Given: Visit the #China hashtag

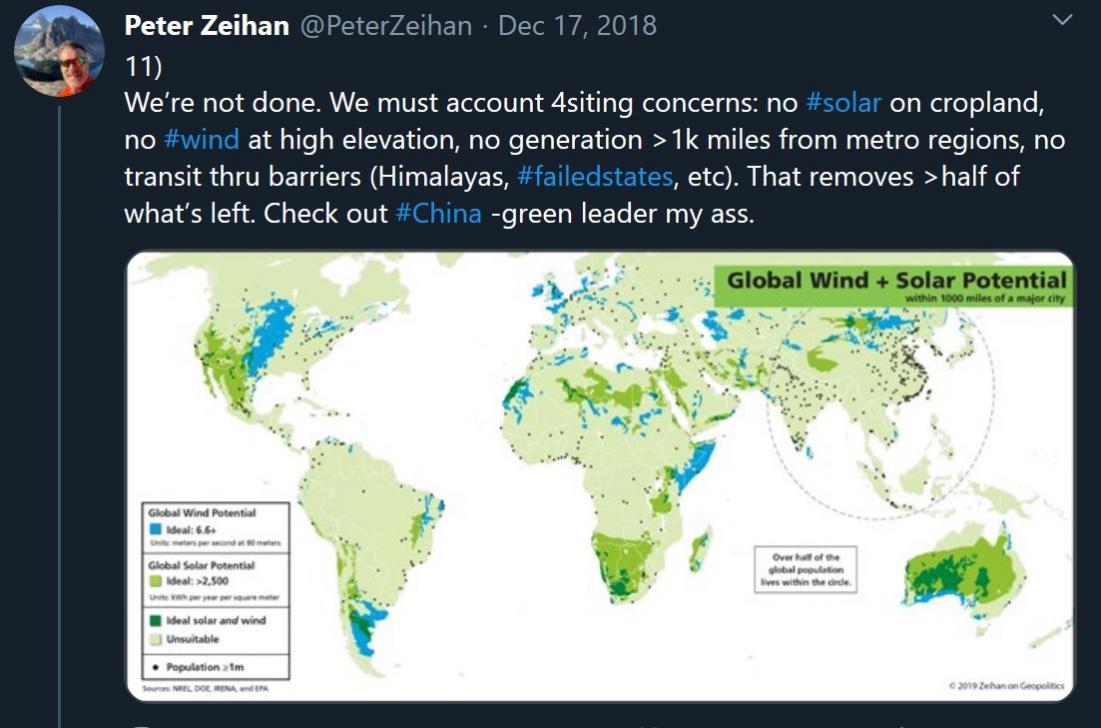Looking at the screenshot, I should 435,213.
